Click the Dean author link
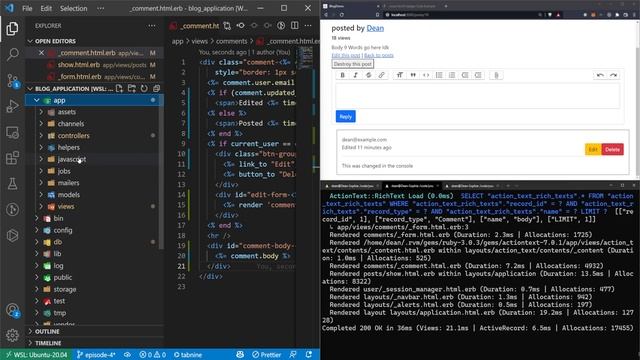 (375, 28)
